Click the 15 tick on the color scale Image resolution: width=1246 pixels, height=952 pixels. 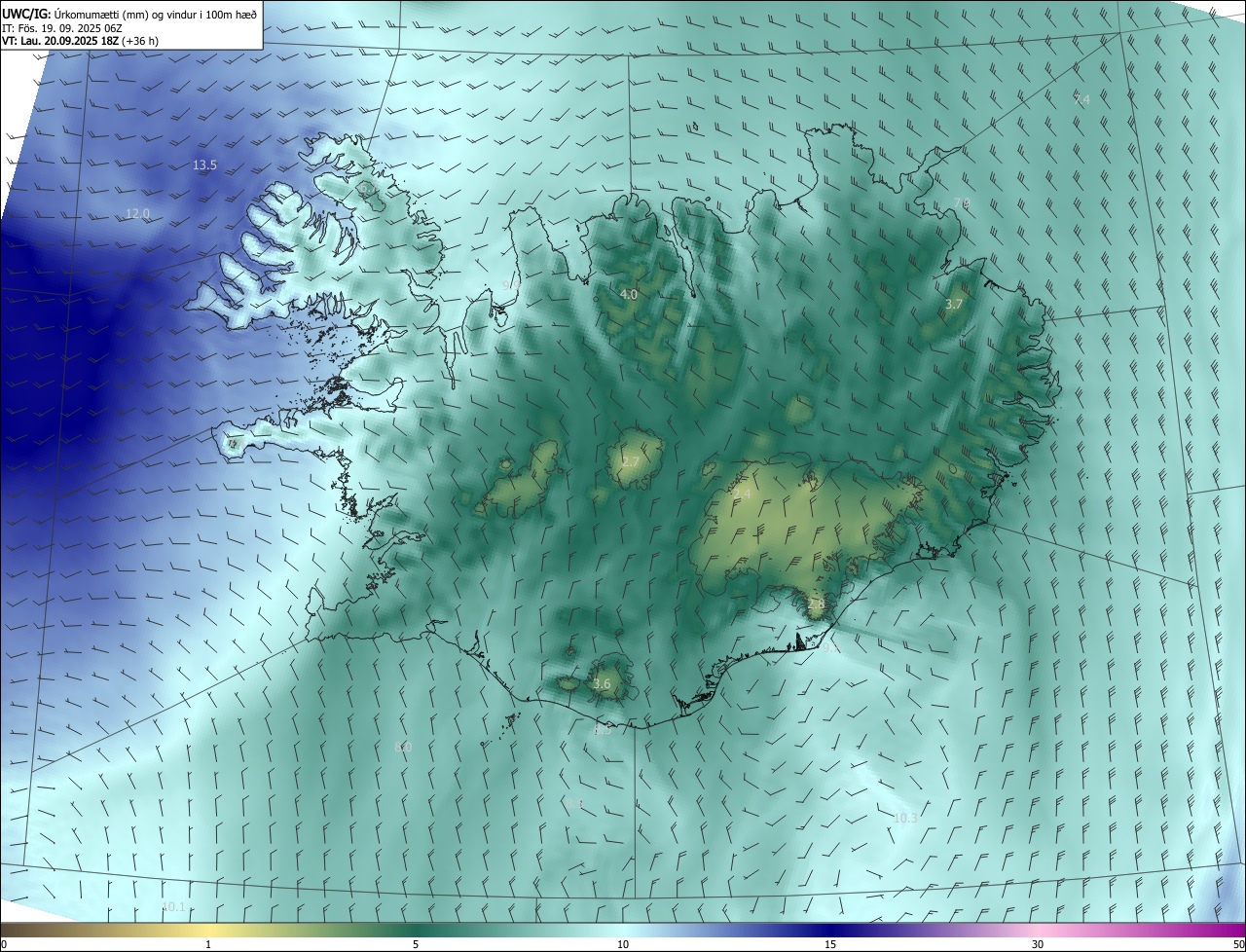click(830, 945)
